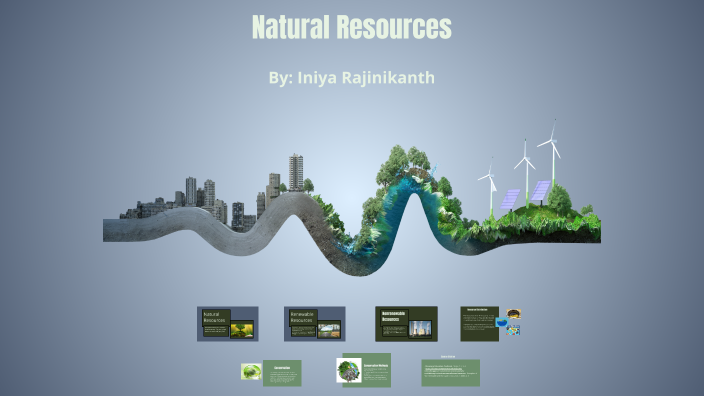The image size is (704, 396).
Task: Click the 'By: Iniya Rajinikanth' subtitle
Action: click(x=352, y=78)
